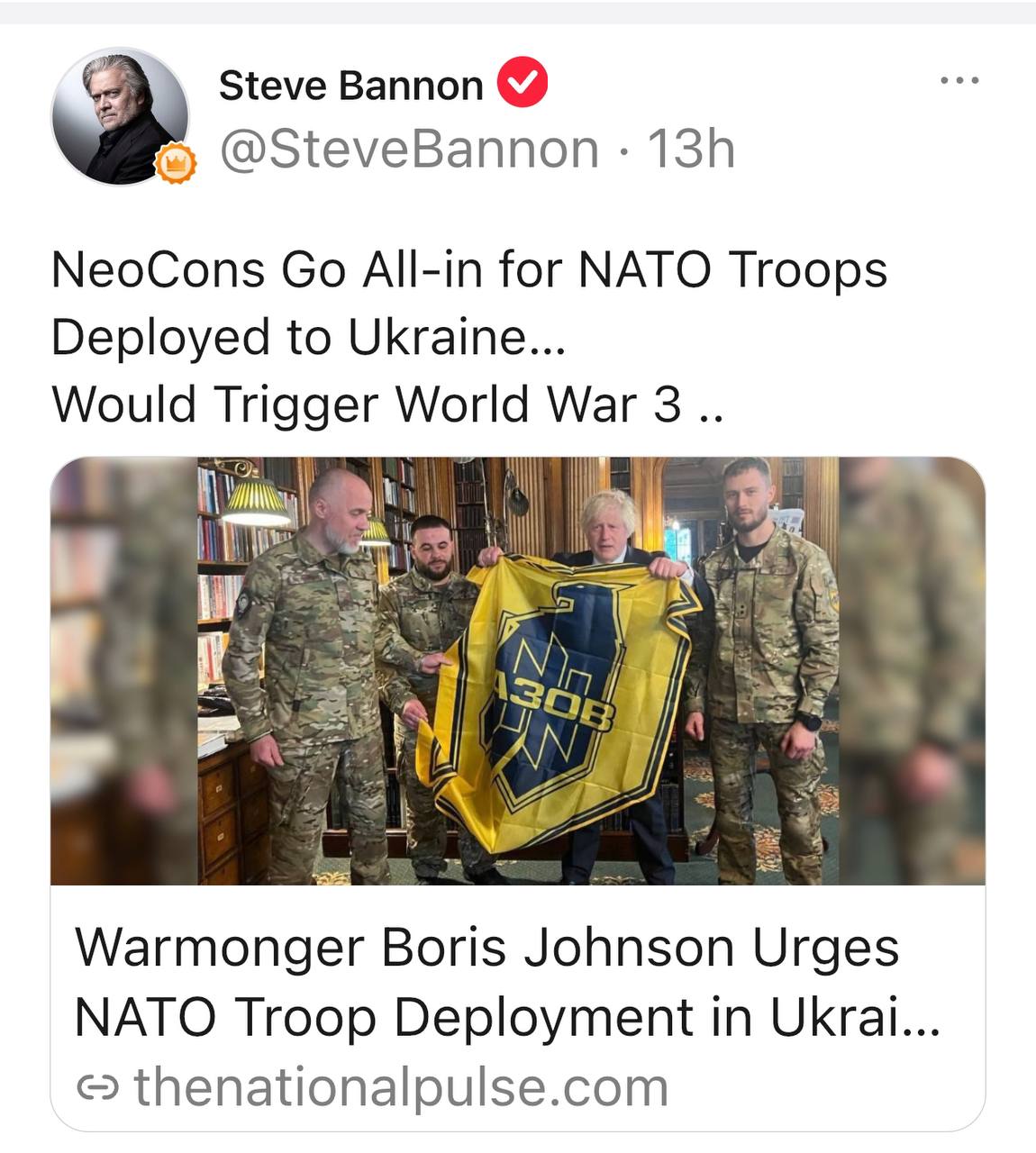
Task: Click the blurred left strip of preview image
Action: coord(124,671)
